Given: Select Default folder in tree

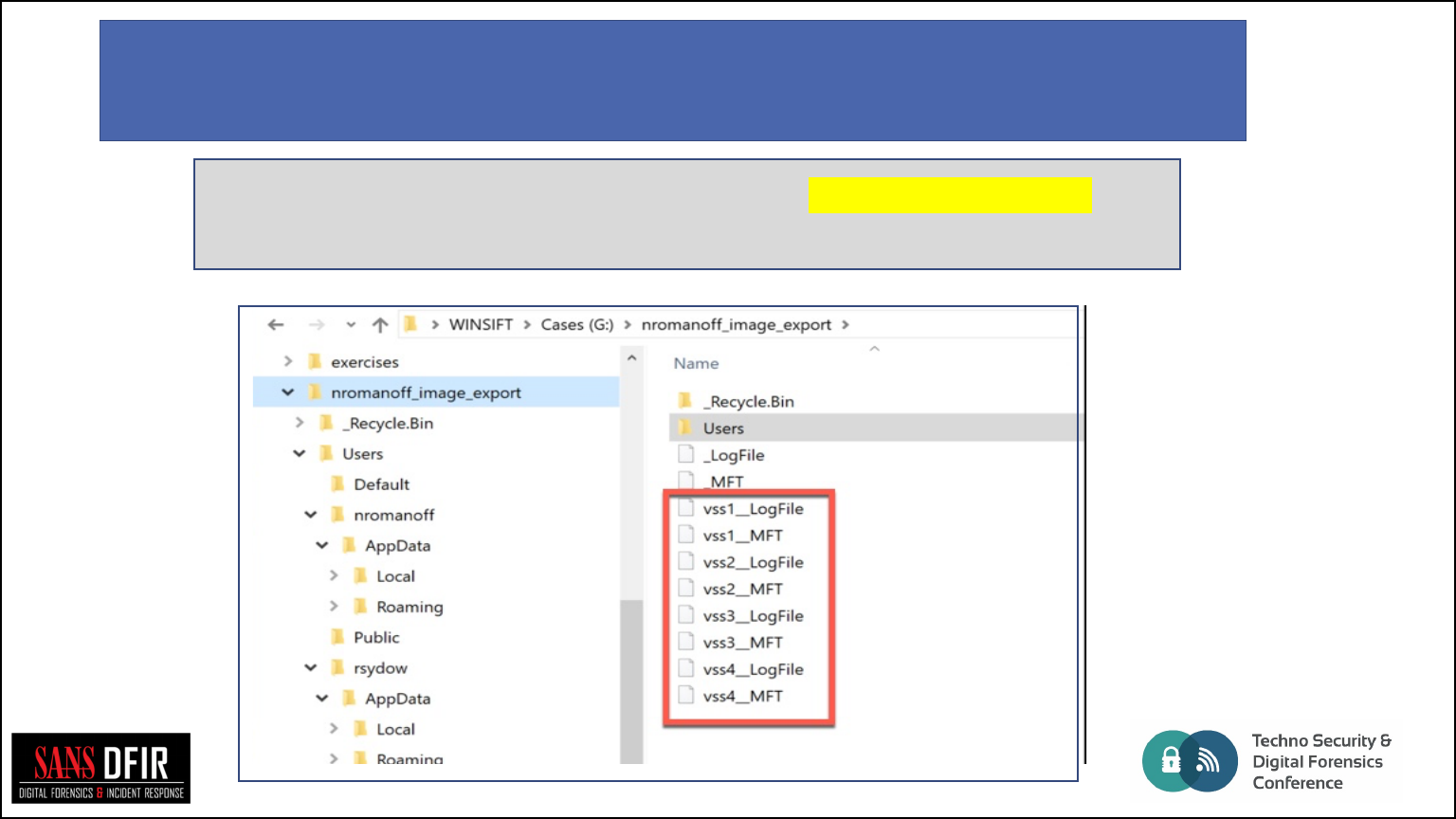Looking at the screenshot, I should point(382,484).
